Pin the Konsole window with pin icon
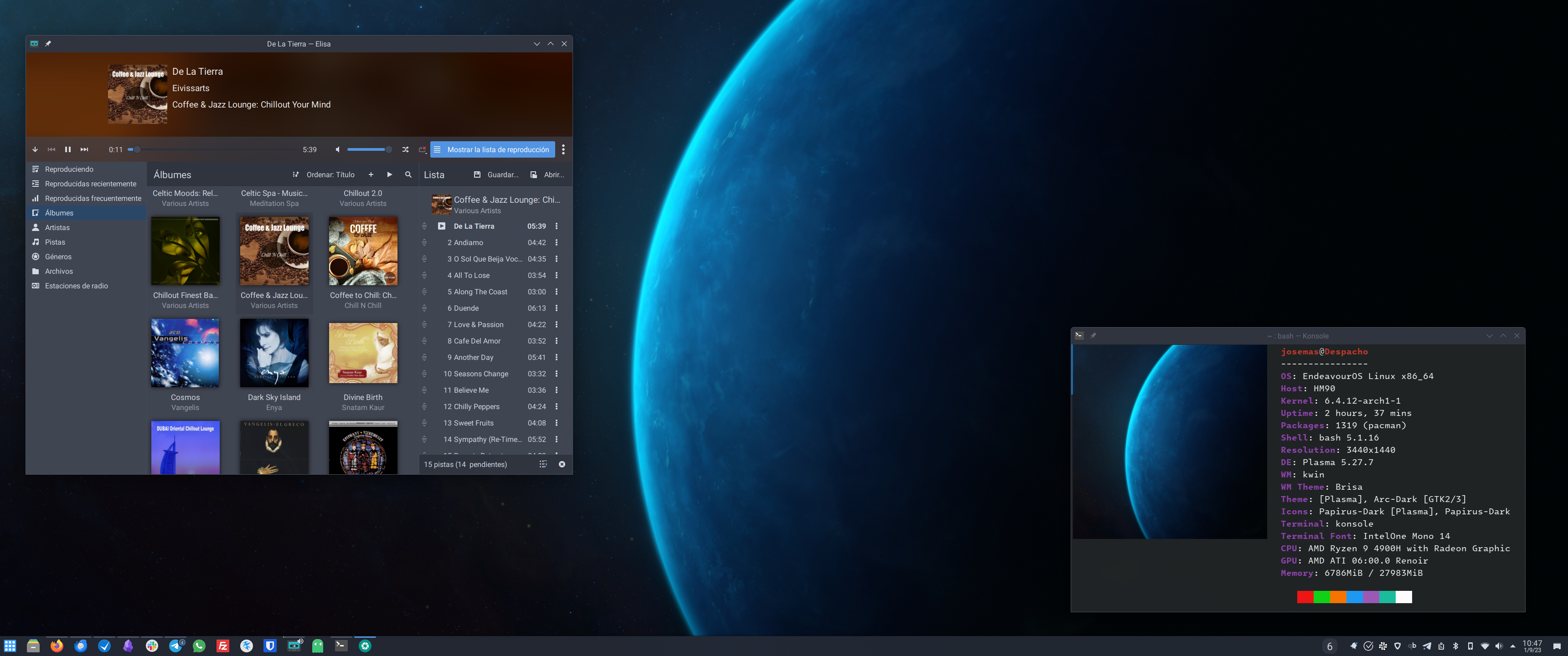 tap(1093, 335)
